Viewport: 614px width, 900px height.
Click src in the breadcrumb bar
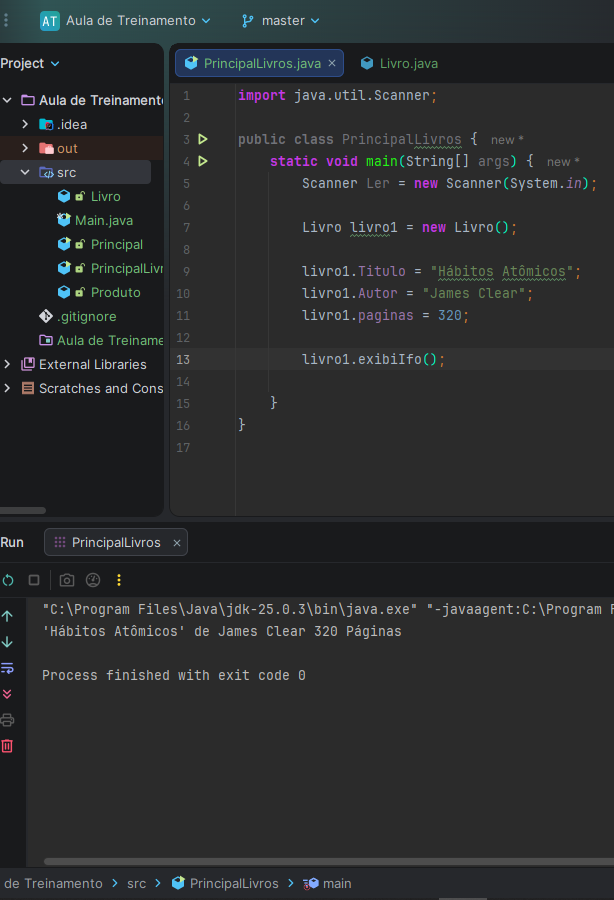[x=137, y=883]
